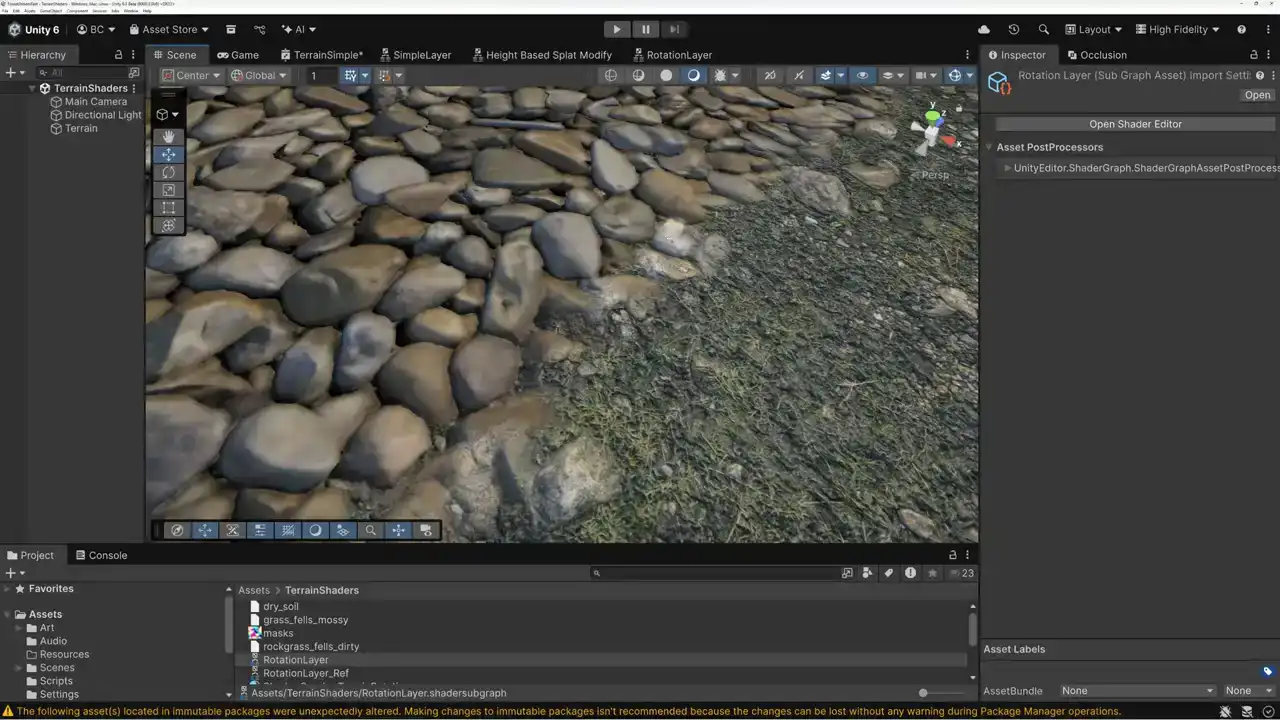The width and height of the screenshot is (1280, 720).
Task: Select the RotationLayer_Ref asset
Action: 305,673
